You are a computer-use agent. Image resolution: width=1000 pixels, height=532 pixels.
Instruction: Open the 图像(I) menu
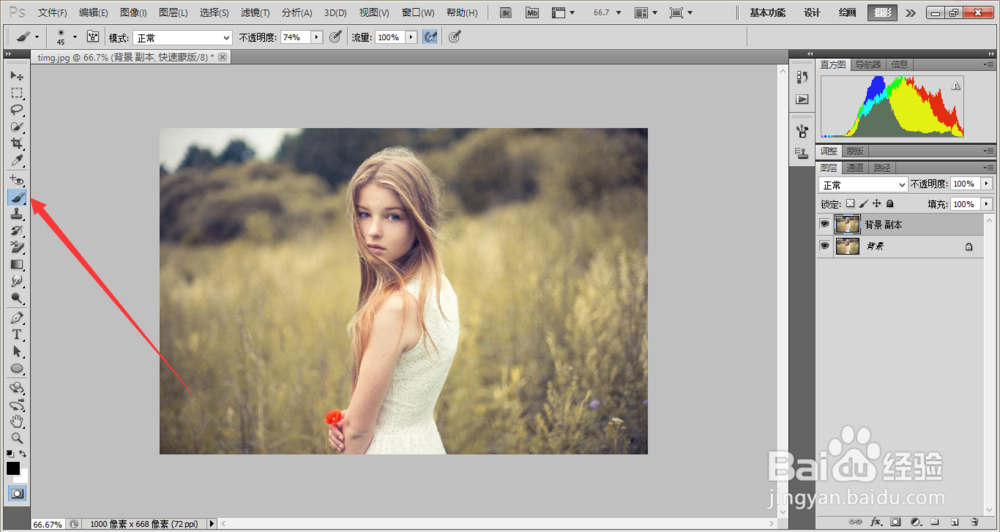133,13
